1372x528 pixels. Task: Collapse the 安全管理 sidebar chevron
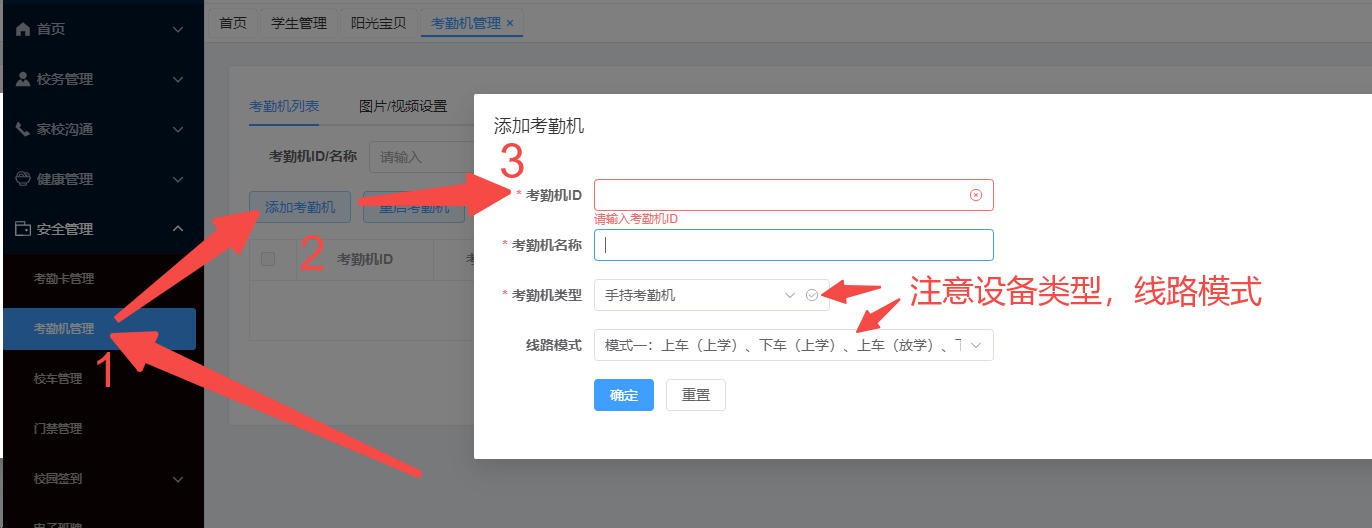coord(178,229)
